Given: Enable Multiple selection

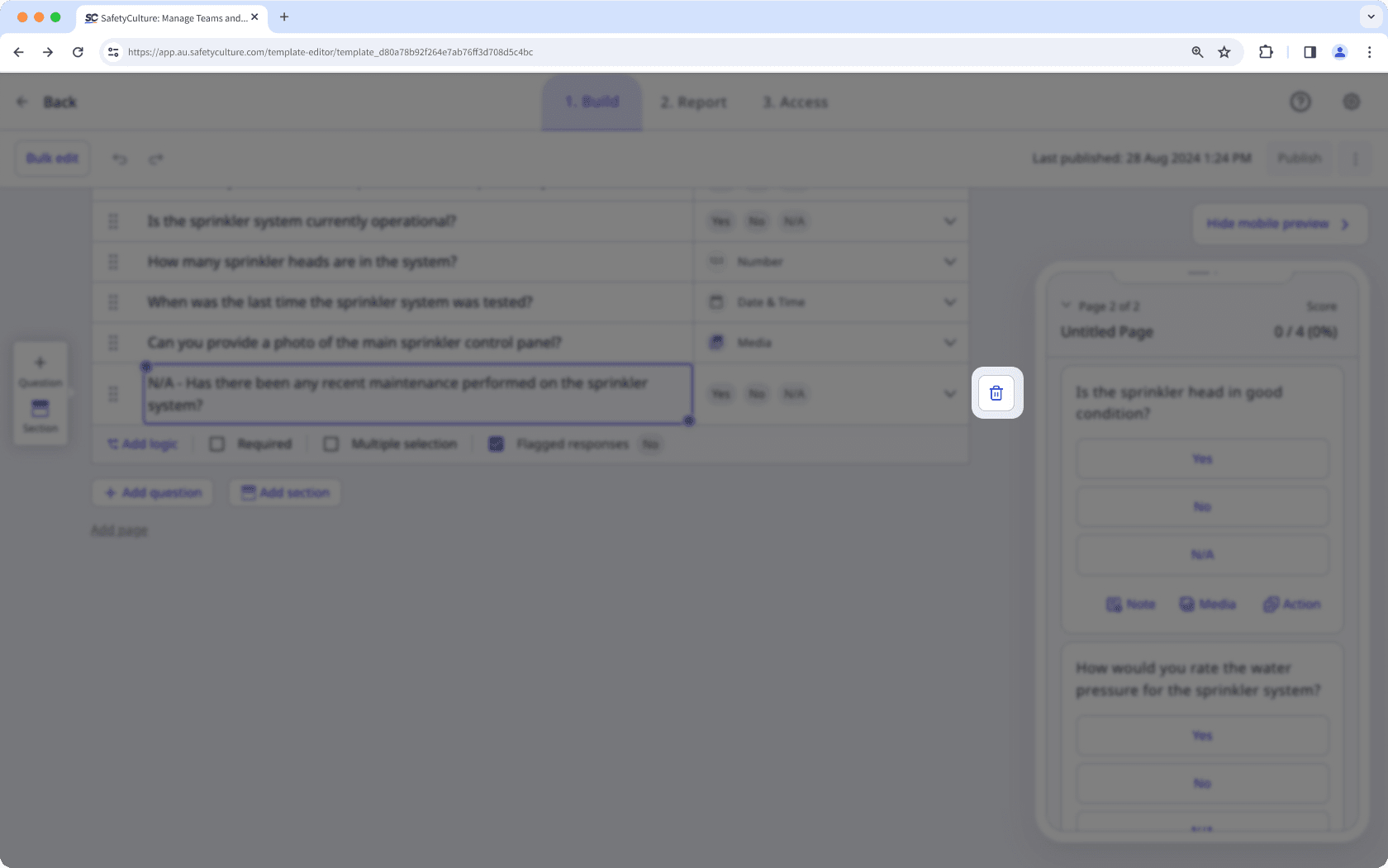Looking at the screenshot, I should pyautogui.click(x=330, y=443).
